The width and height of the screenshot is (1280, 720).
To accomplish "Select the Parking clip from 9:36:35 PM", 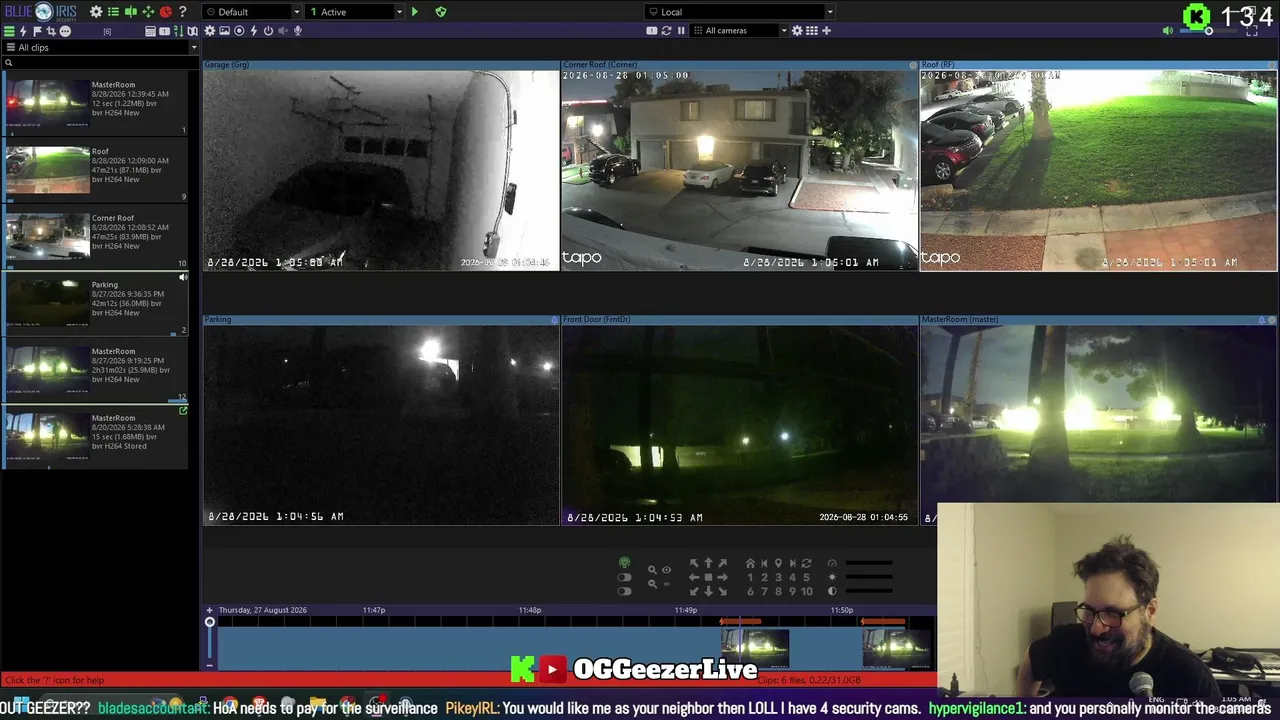I will pos(95,303).
